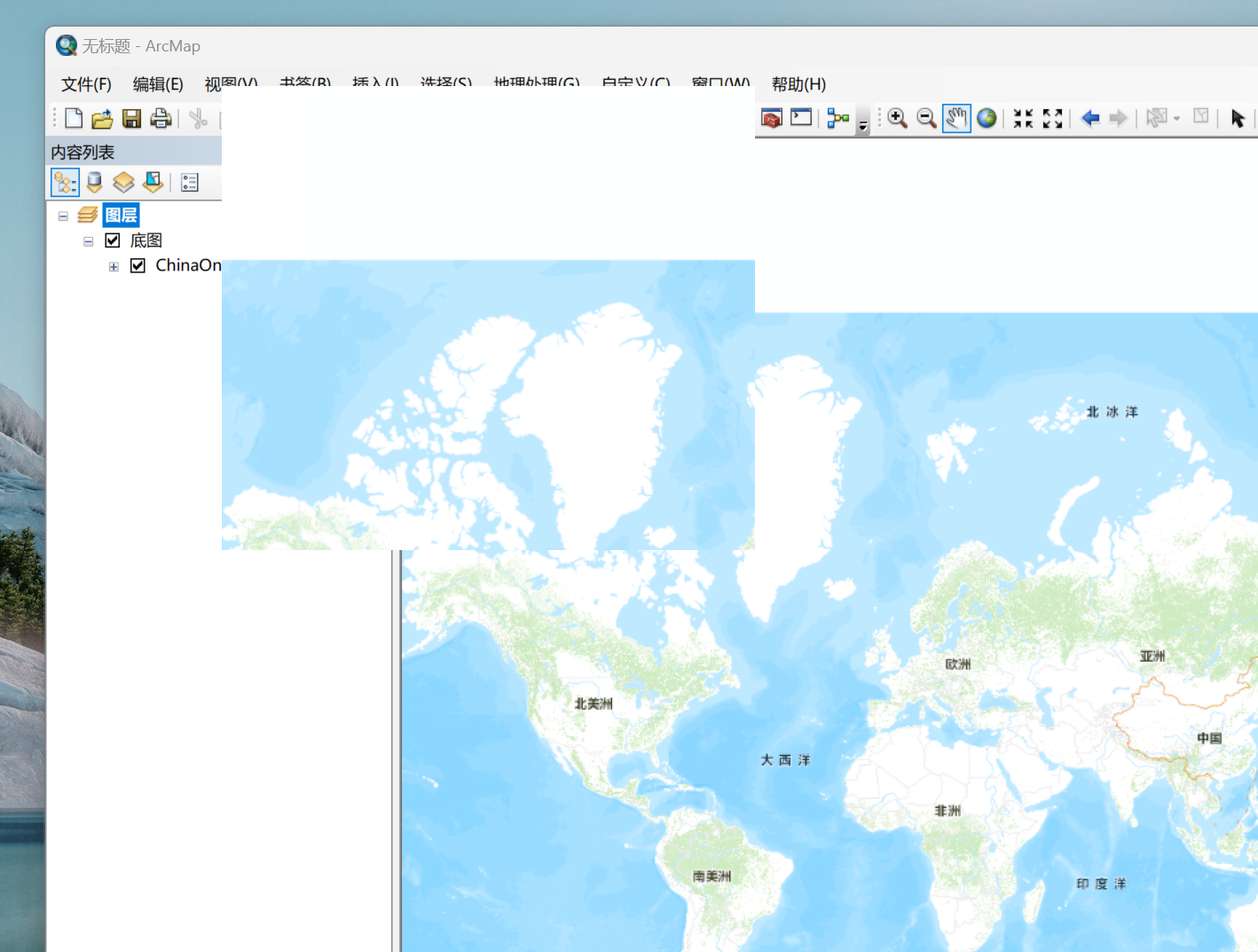Select the 底图 layer name
The height and width of the screenshot is (952, 1258).
146,240
